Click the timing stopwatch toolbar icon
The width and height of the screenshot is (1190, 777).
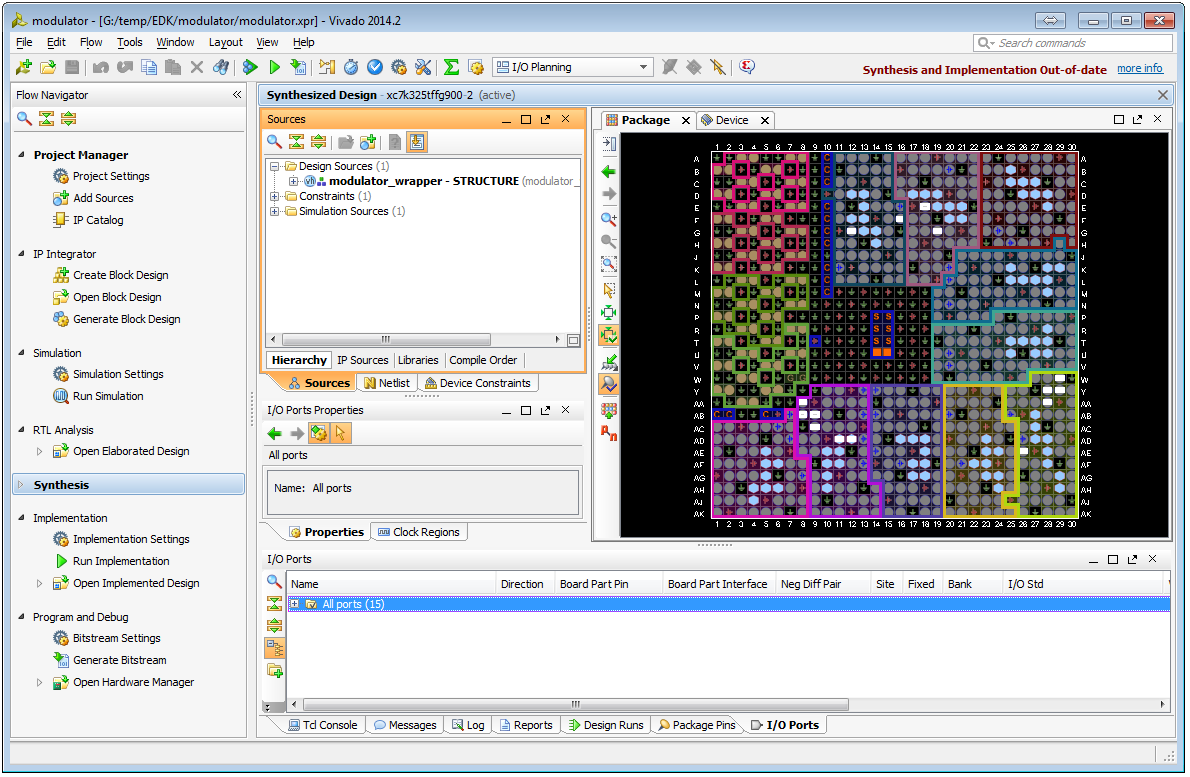pos(351,68)
